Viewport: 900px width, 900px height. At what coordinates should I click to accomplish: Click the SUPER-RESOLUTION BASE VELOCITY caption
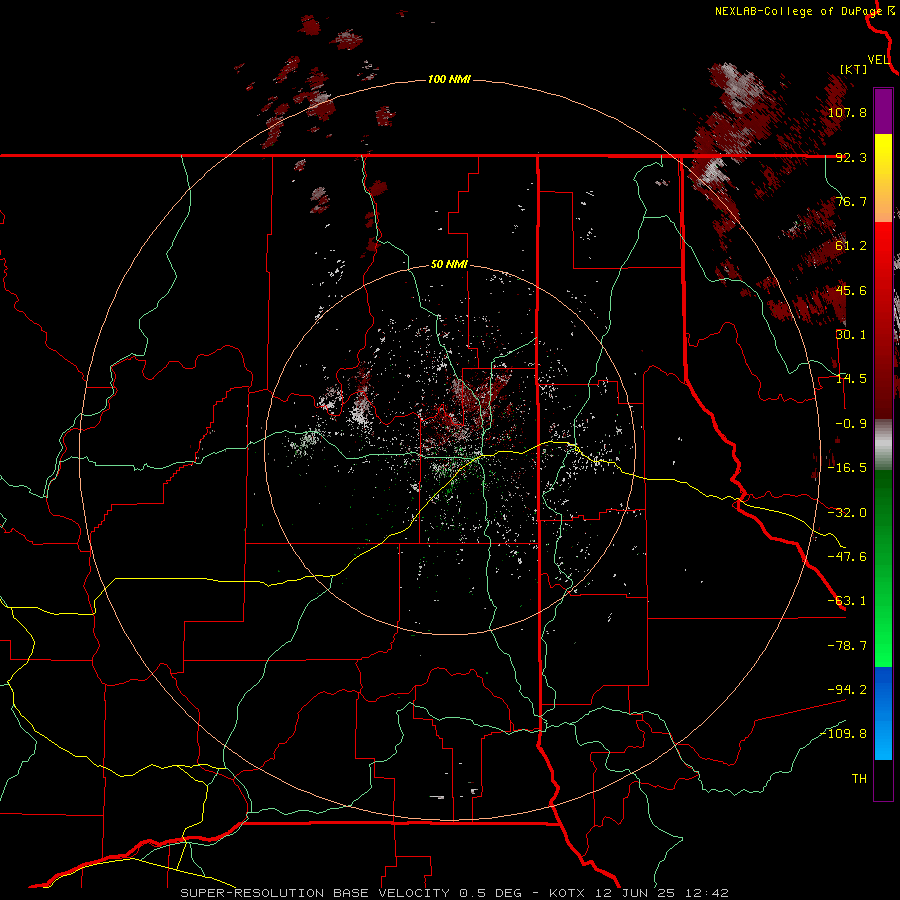pyautogui.click(x=315, y=893)
